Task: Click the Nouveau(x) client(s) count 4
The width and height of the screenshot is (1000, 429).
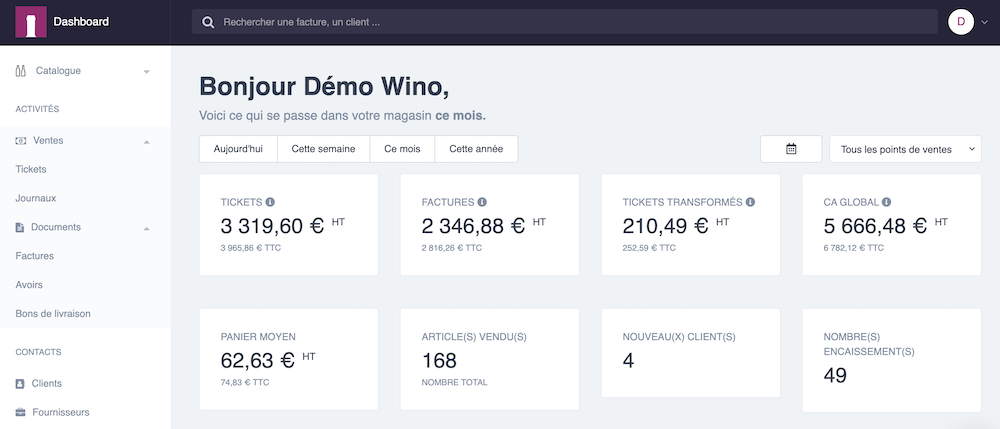Action: (628, 361)
